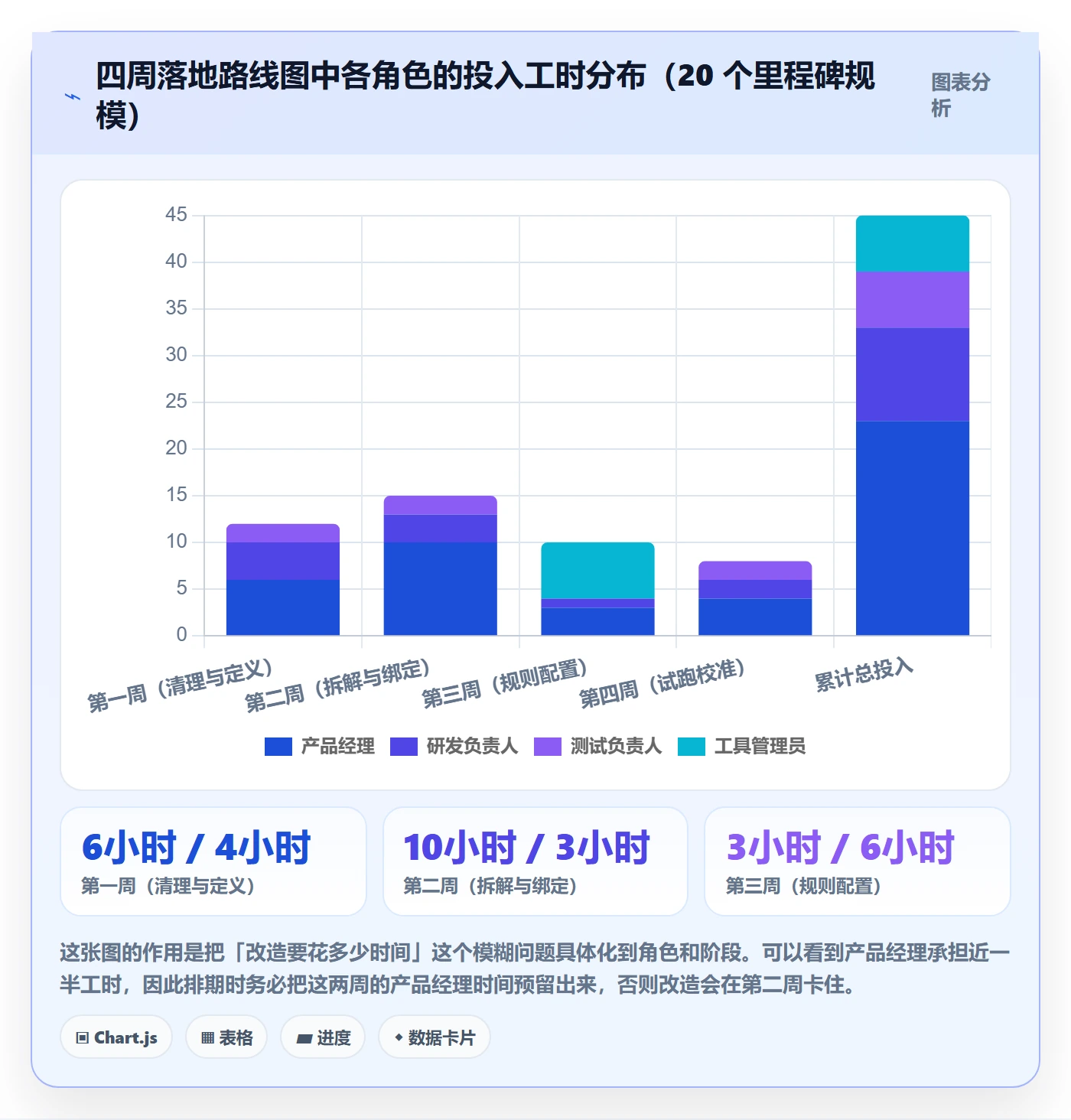
Task: Click the 第二周（拆解与绑定）stacked bar in chart
Action: 441,565
